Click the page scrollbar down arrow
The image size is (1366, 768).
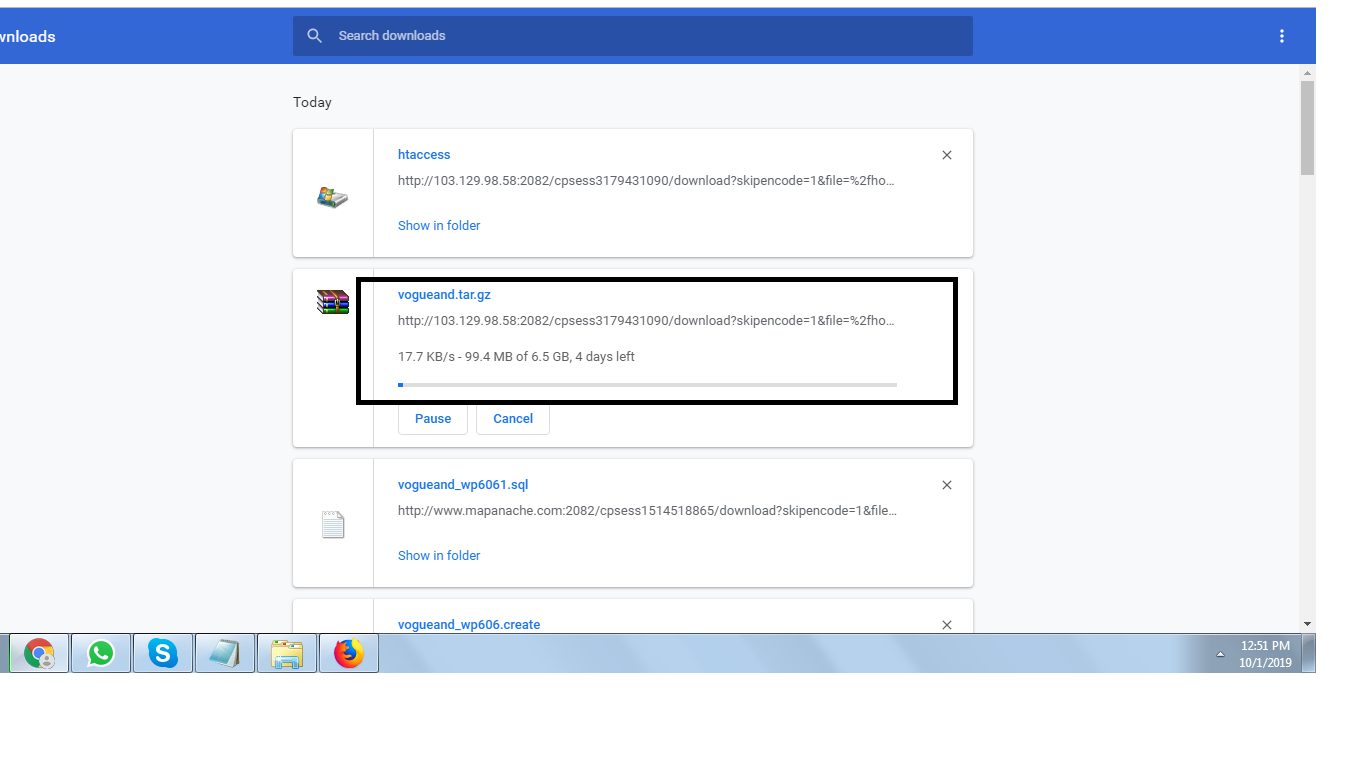coord(1307,623)
